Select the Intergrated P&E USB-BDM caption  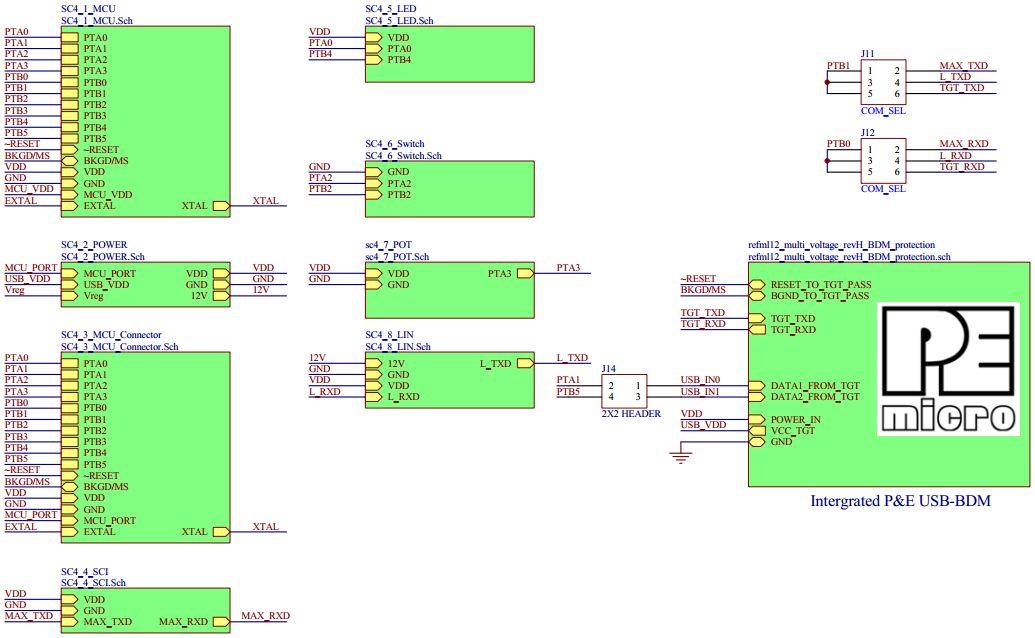[900, 501]
